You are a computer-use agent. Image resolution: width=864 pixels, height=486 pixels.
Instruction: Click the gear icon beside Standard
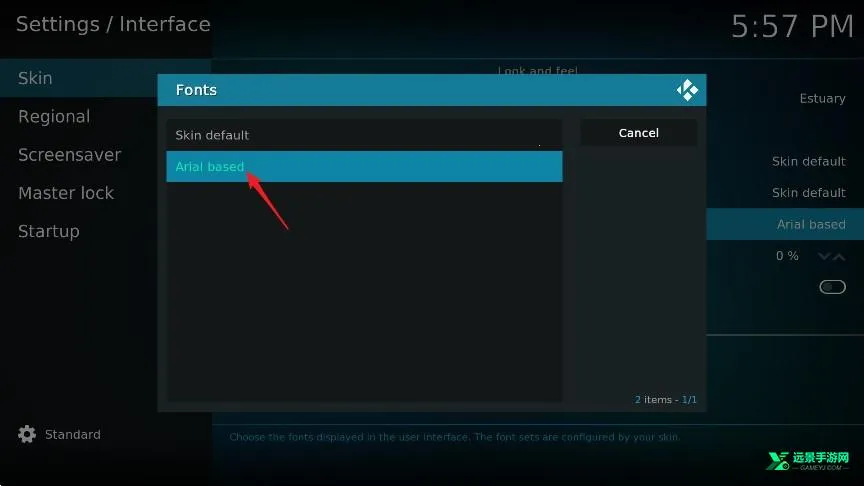tap(27, 435)
